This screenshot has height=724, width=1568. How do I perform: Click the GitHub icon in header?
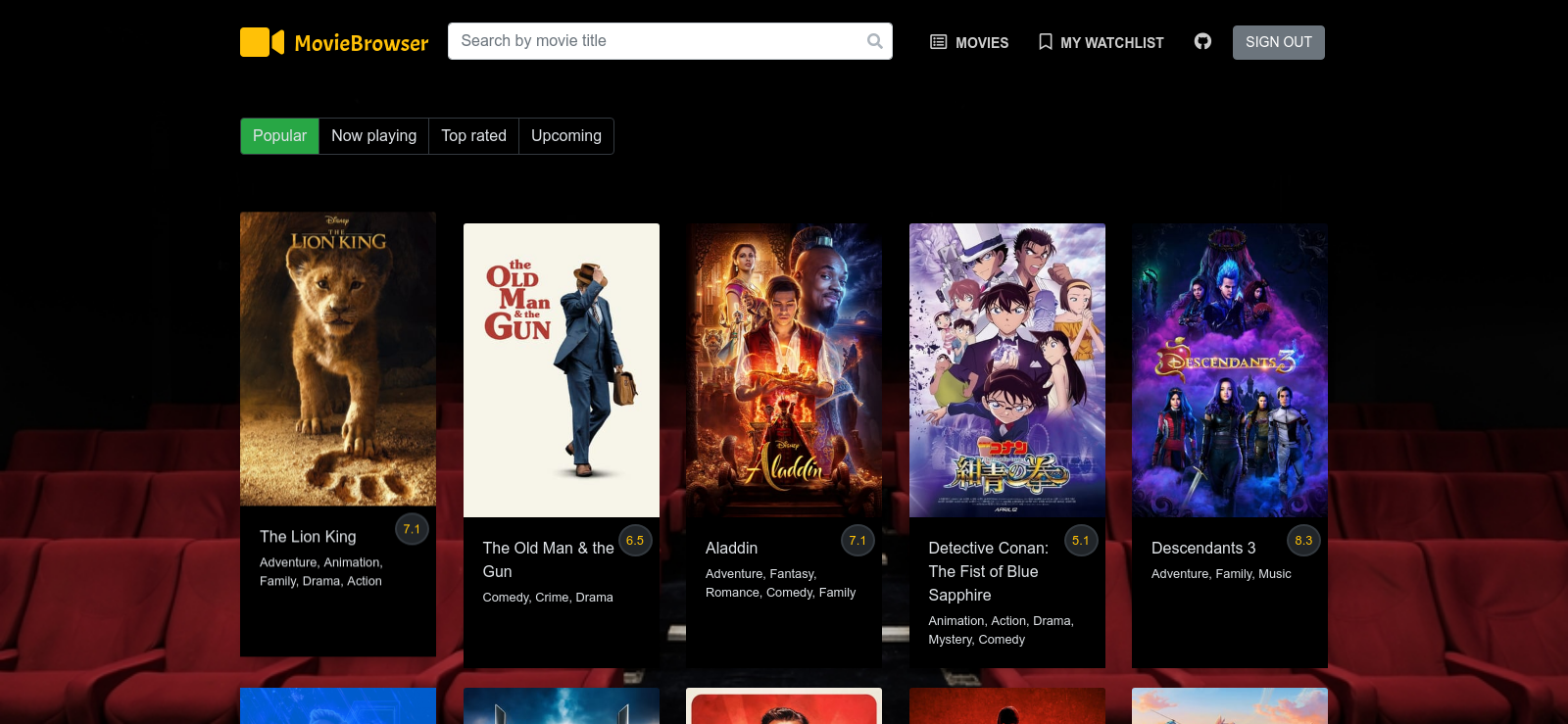[1202, 41]
